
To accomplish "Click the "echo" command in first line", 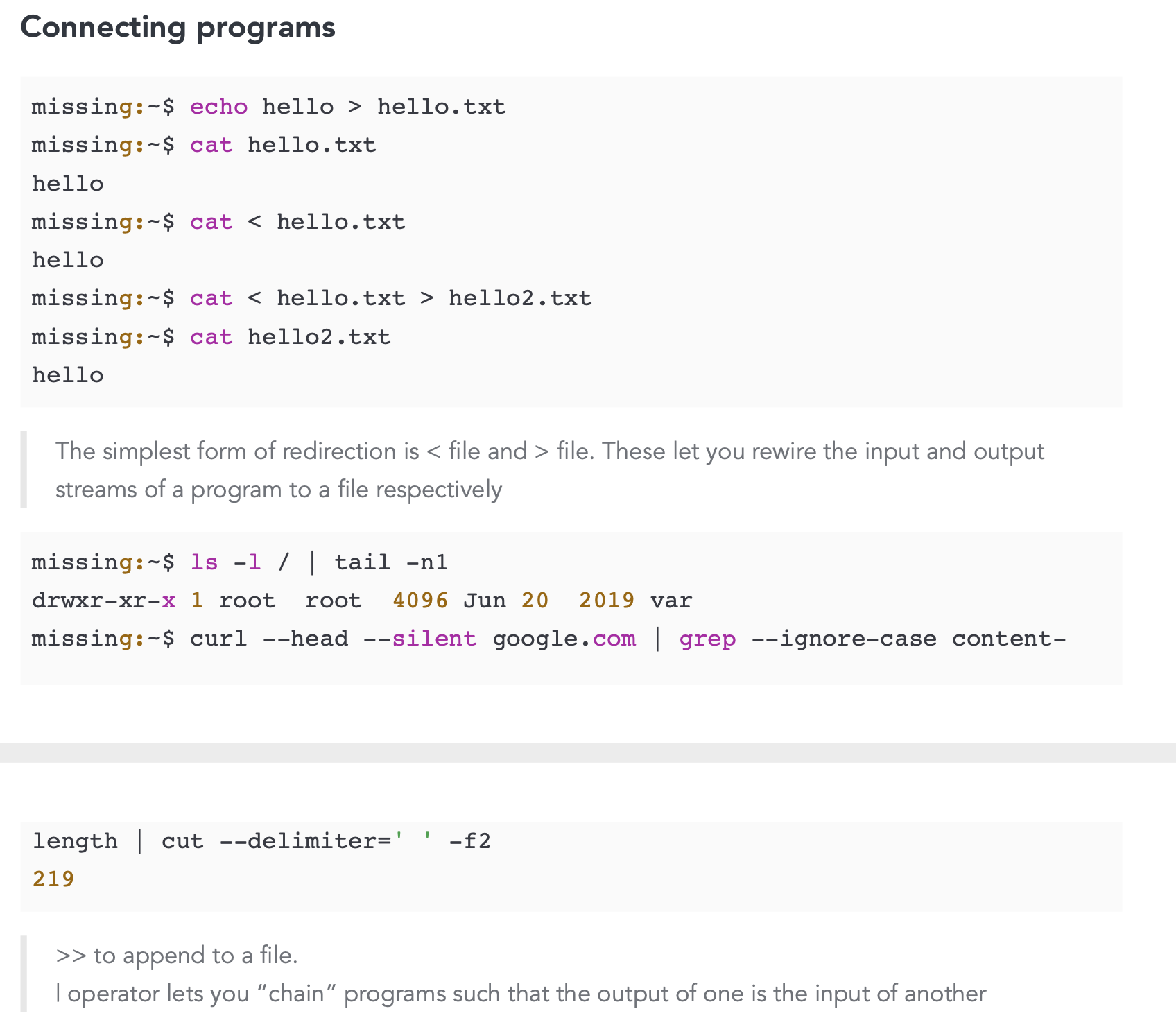I will point(219,107).
